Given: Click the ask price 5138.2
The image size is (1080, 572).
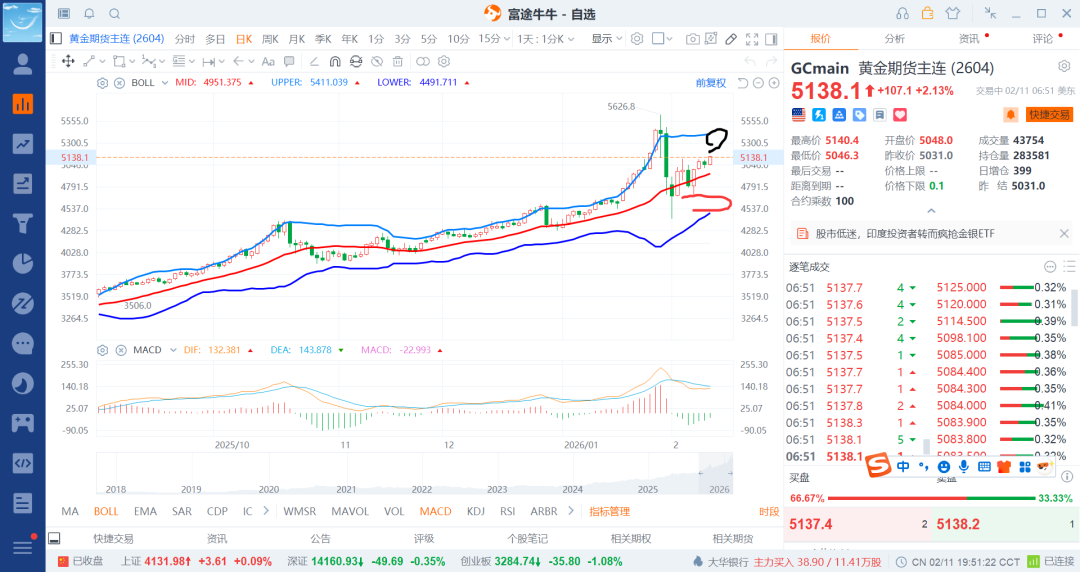Looking at the screenshot, I should tap(957, 524).
